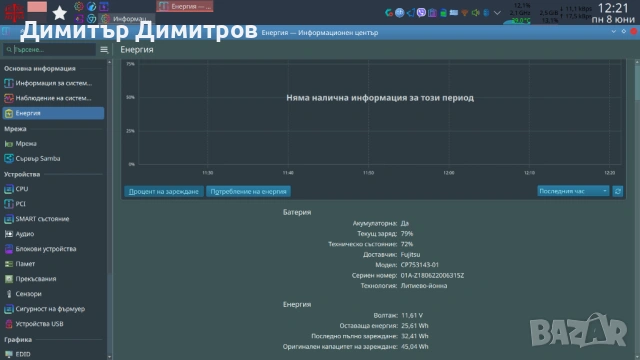Open the application launcher in the top panel

click(14, 12)
